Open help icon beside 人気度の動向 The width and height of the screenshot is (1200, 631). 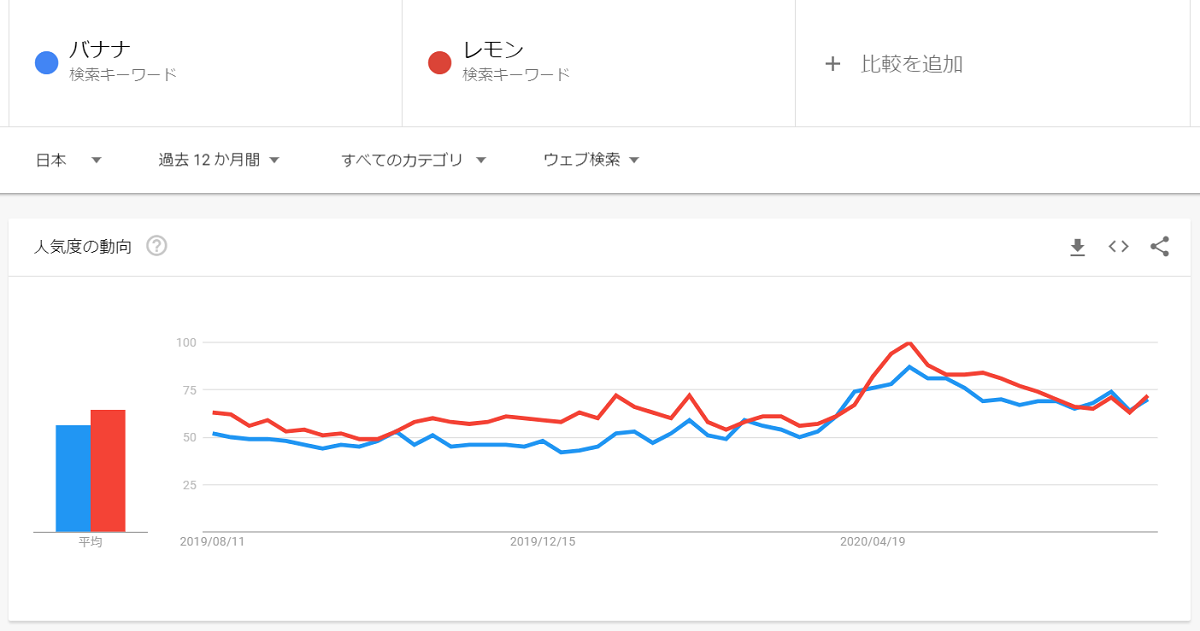tap(156, 246)
